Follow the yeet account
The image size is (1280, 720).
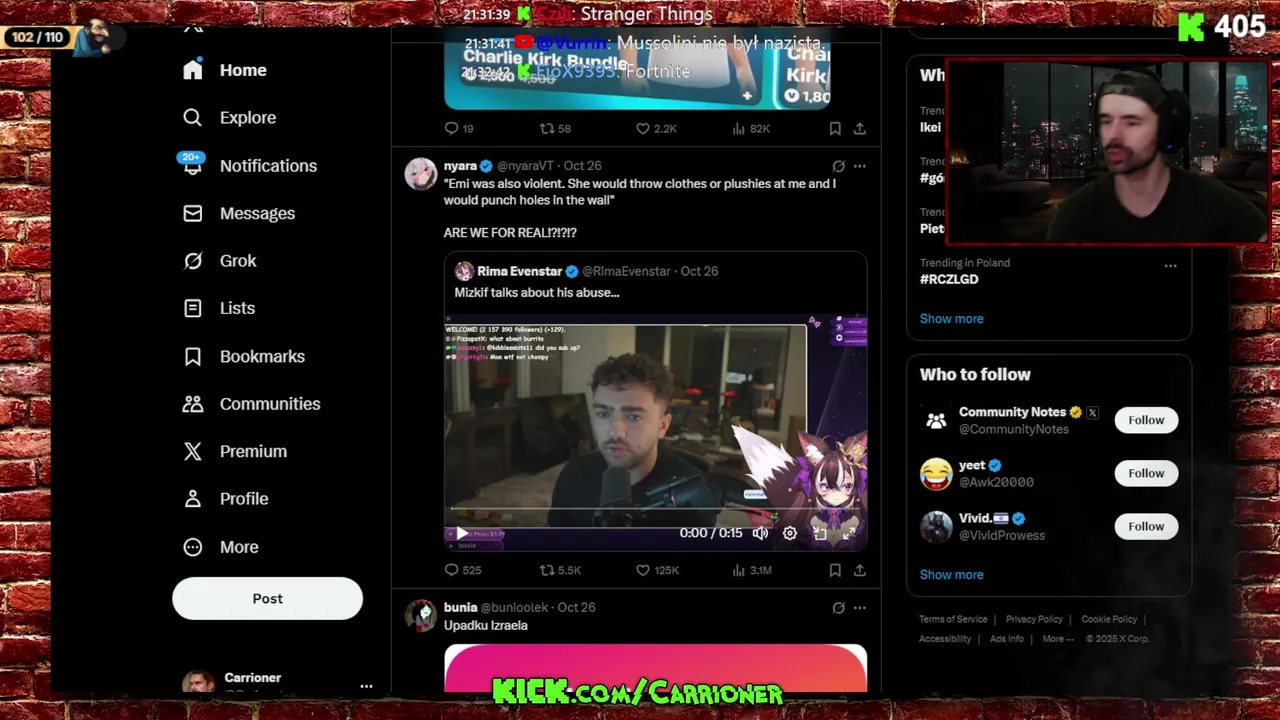pos(1146,473)
